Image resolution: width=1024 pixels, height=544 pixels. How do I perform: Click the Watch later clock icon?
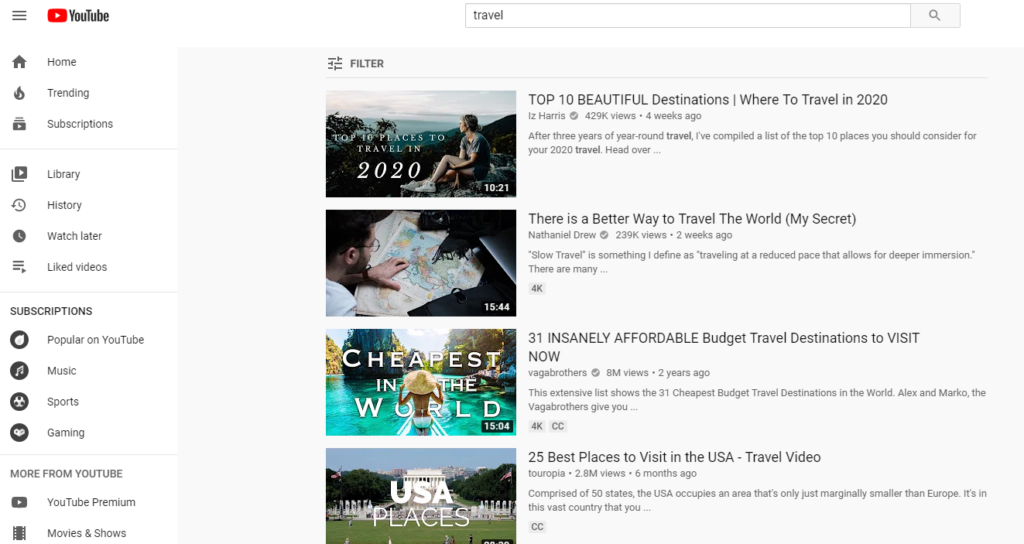coord(20,236)
